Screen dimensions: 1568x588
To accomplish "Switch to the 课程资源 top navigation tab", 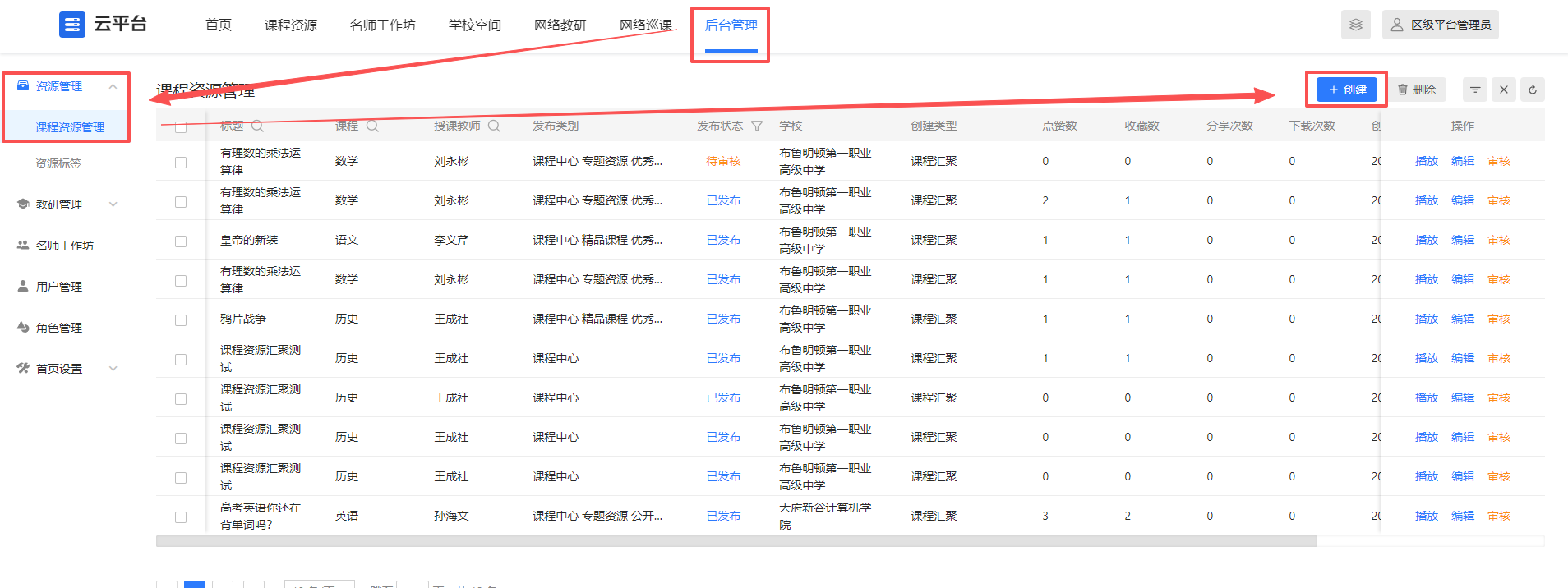I will [x=290, y=25].
